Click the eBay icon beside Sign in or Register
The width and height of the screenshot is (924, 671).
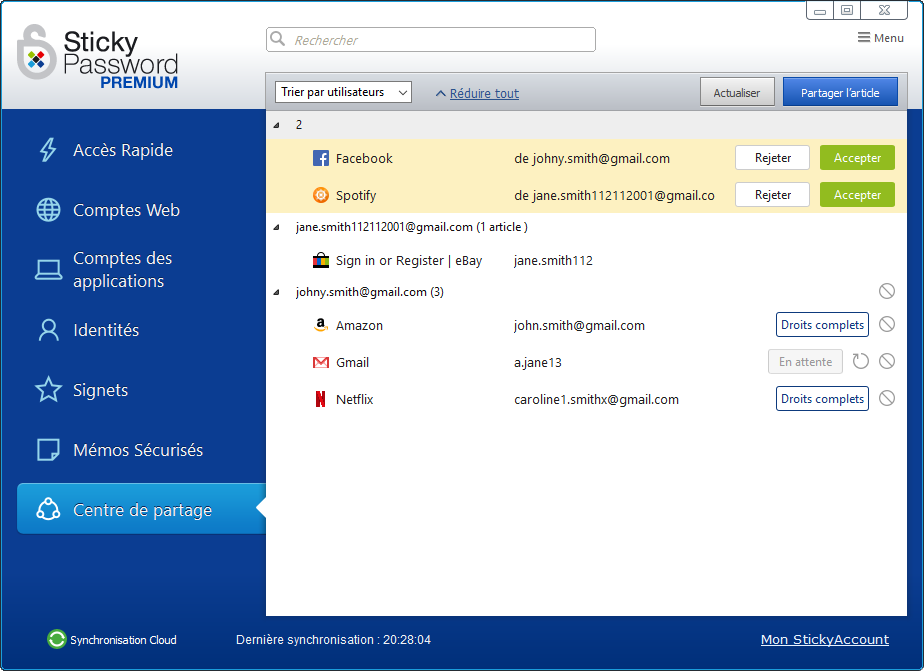(x=321, y=260)
